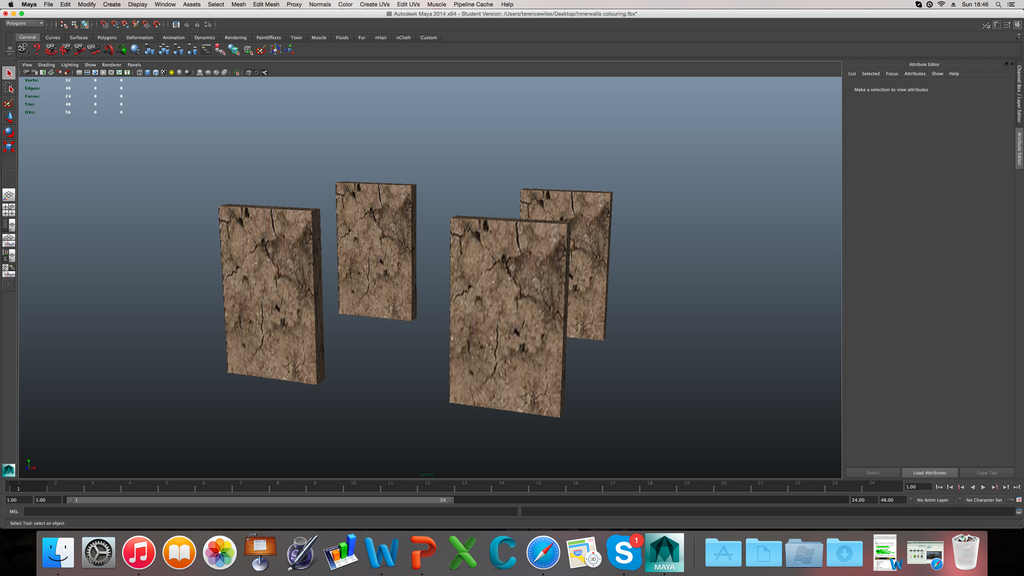Click the Select button in Attribute Editor
This screenshot has height=576, width=1024.
(x=873, y=473)
